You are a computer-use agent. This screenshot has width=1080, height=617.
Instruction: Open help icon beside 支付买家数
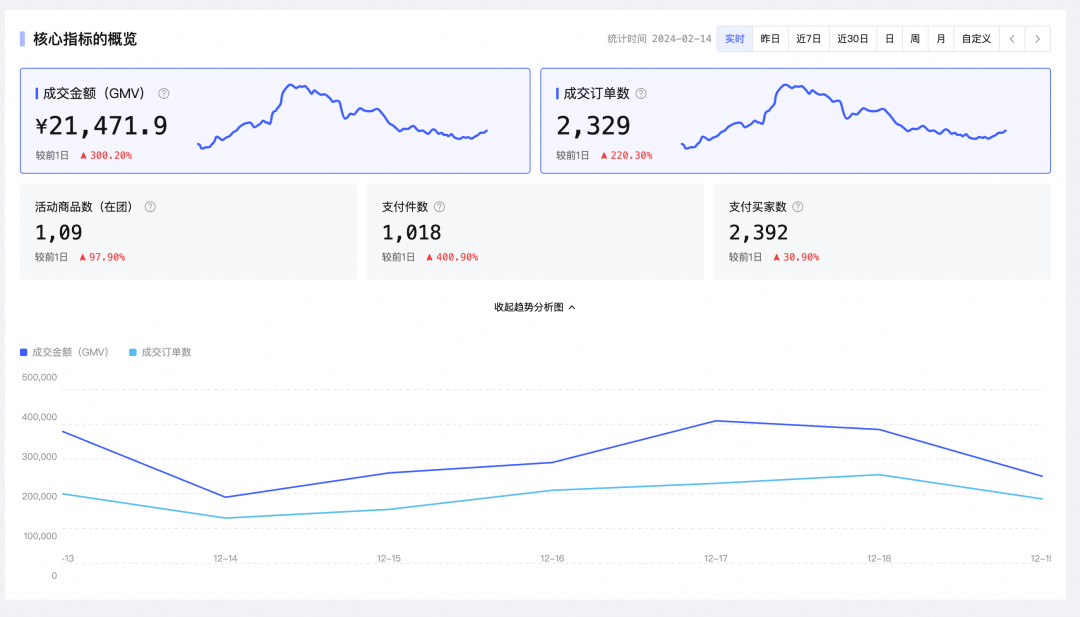pos(798,207)
